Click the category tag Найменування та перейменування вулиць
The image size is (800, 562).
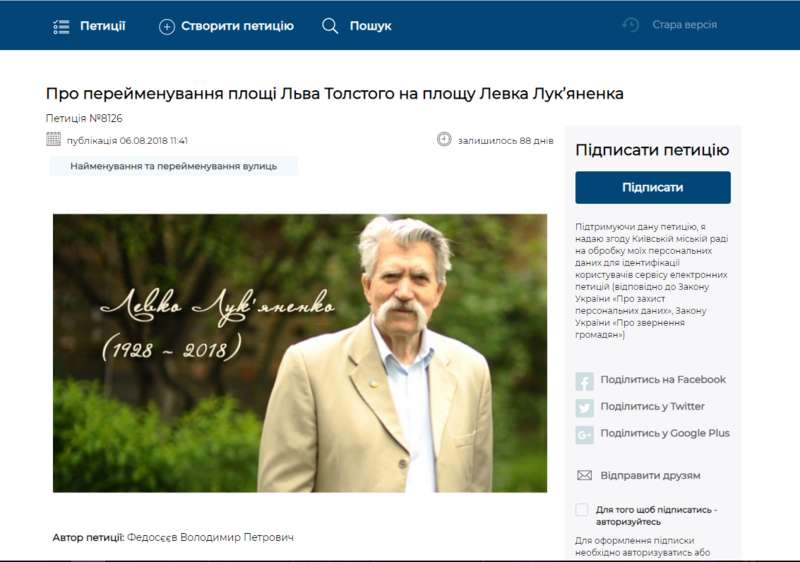tap(173, 166)
